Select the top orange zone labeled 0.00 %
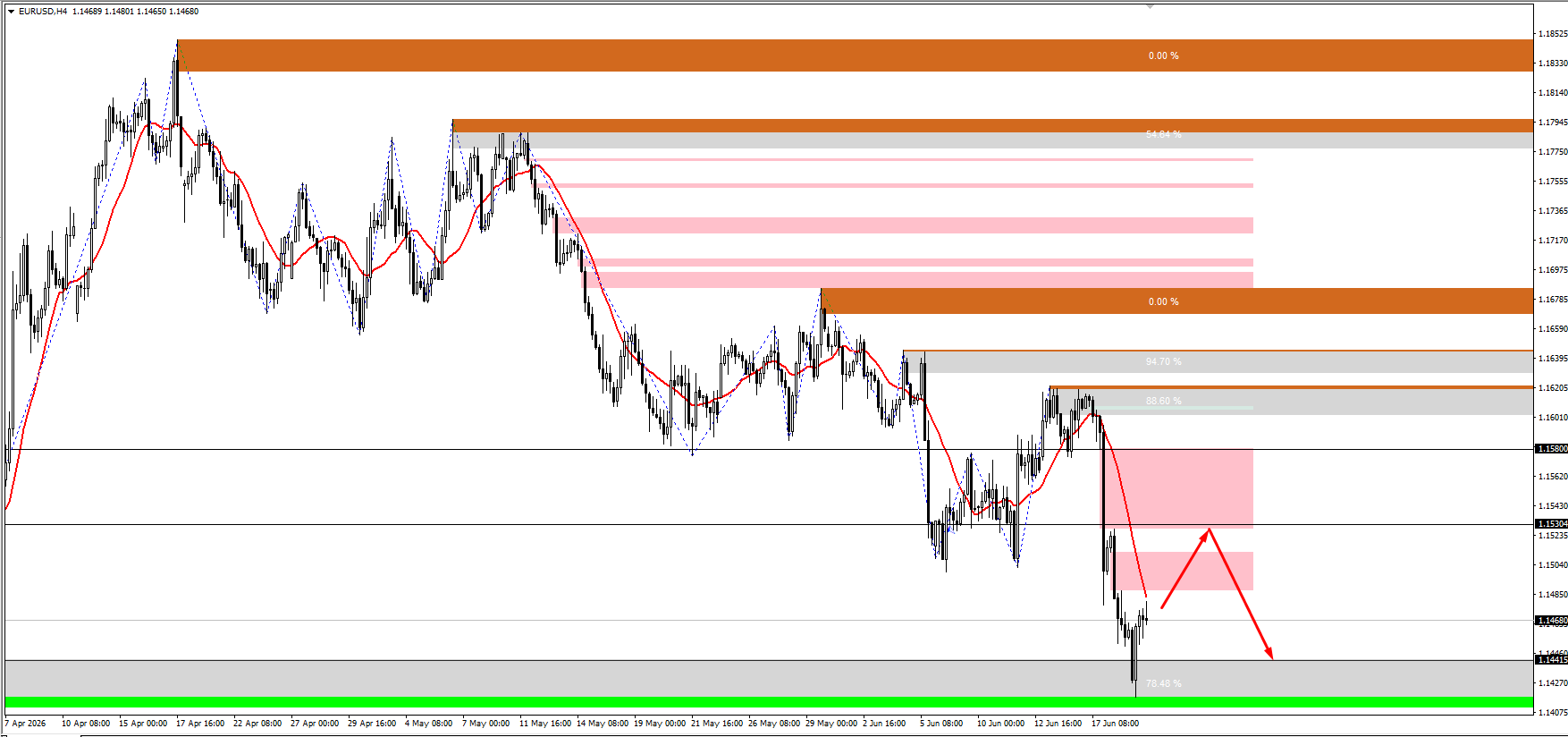The height and width of the screenshot is (737, 1568). pyautogui.click(x=856, y=55)
